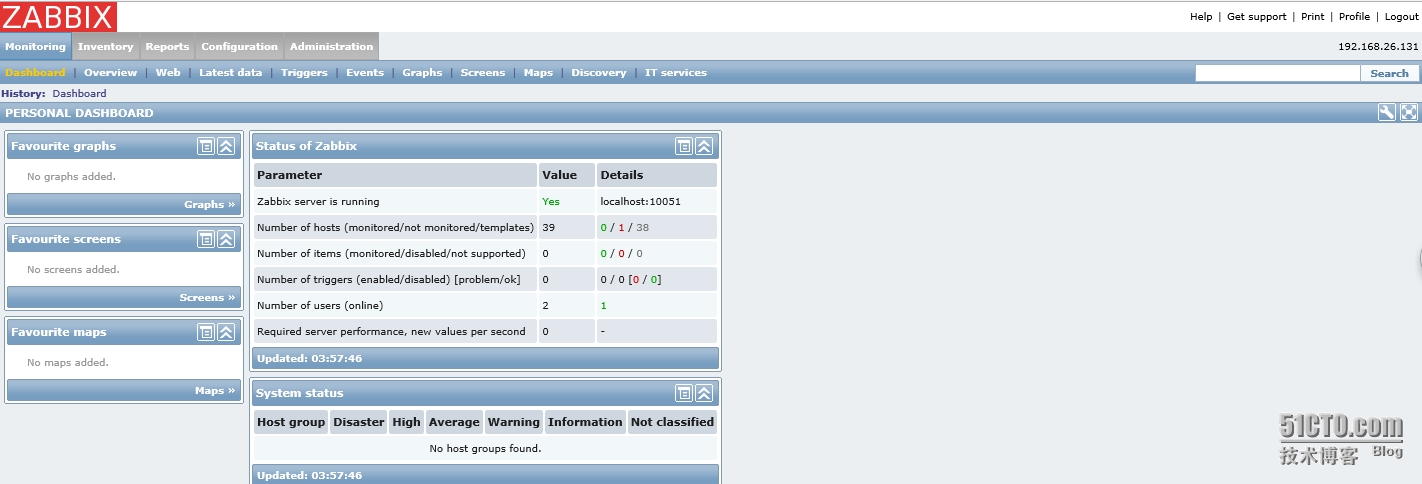This screenshot has height=484, width=1422.
Task: Click 'No graphs added.' text
Action: (x=71, y=177)
